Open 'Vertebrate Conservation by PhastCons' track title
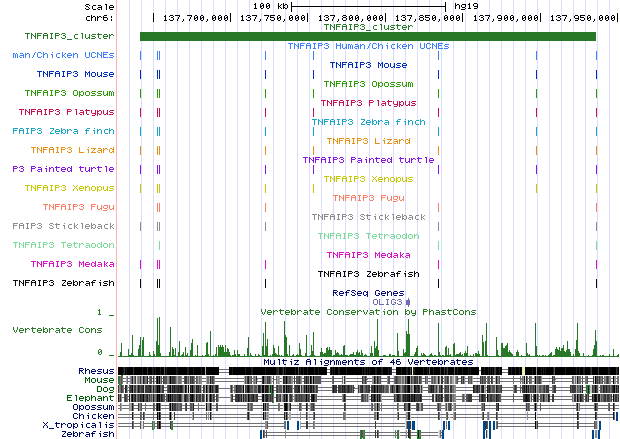 tap(368, 312)
